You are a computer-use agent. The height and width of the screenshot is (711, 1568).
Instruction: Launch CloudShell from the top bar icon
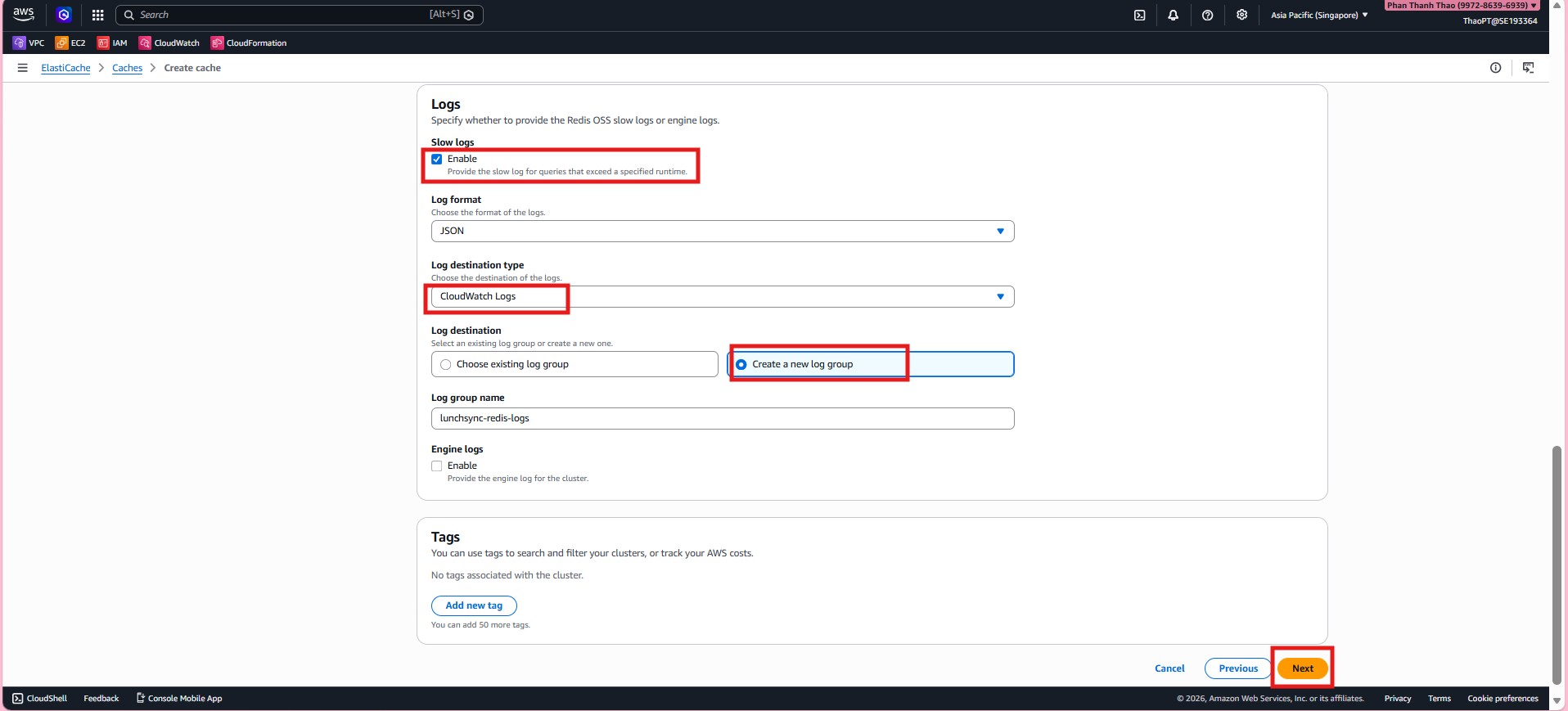click(x=1139, y=15)
